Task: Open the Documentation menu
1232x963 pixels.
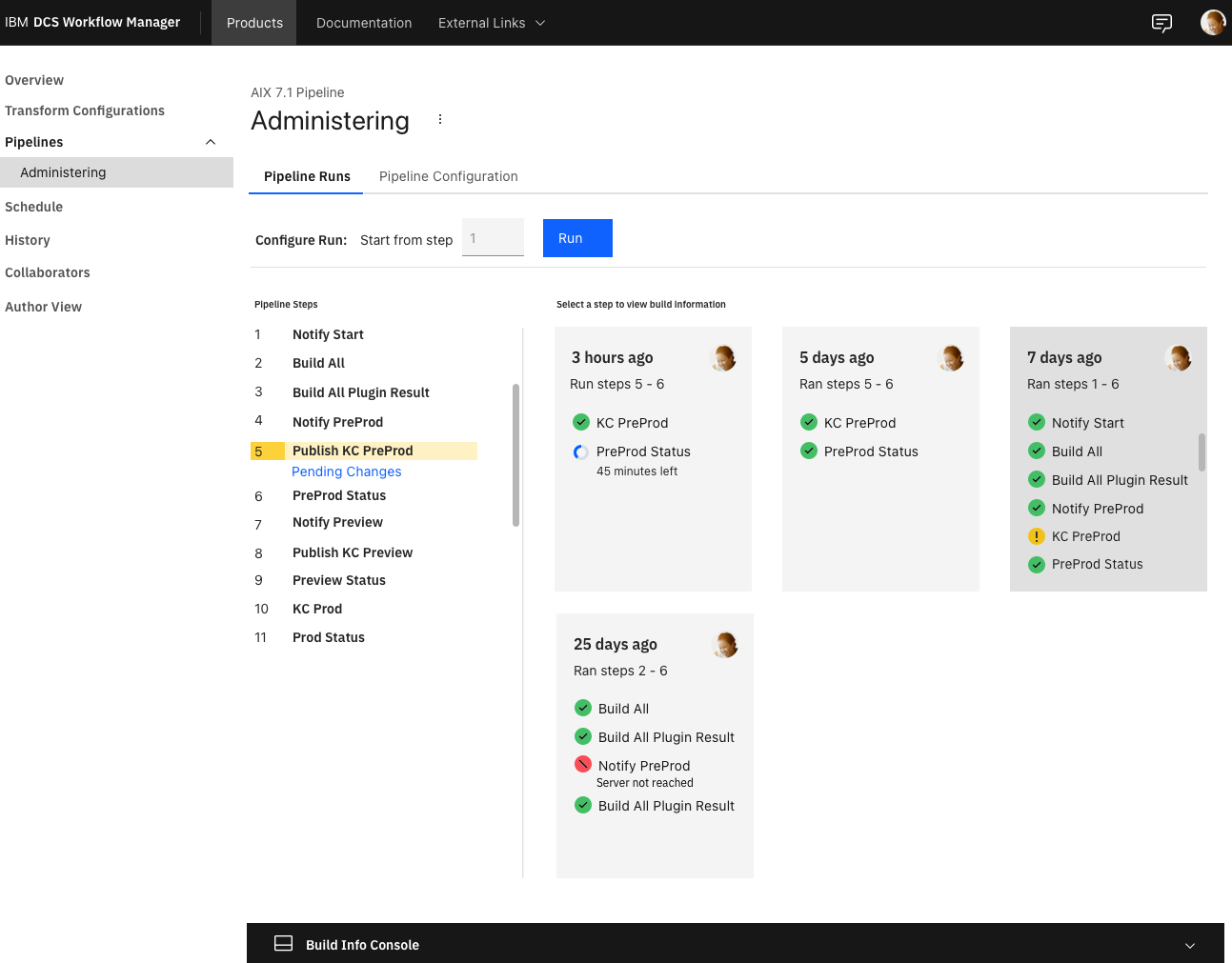Action: 364,23
